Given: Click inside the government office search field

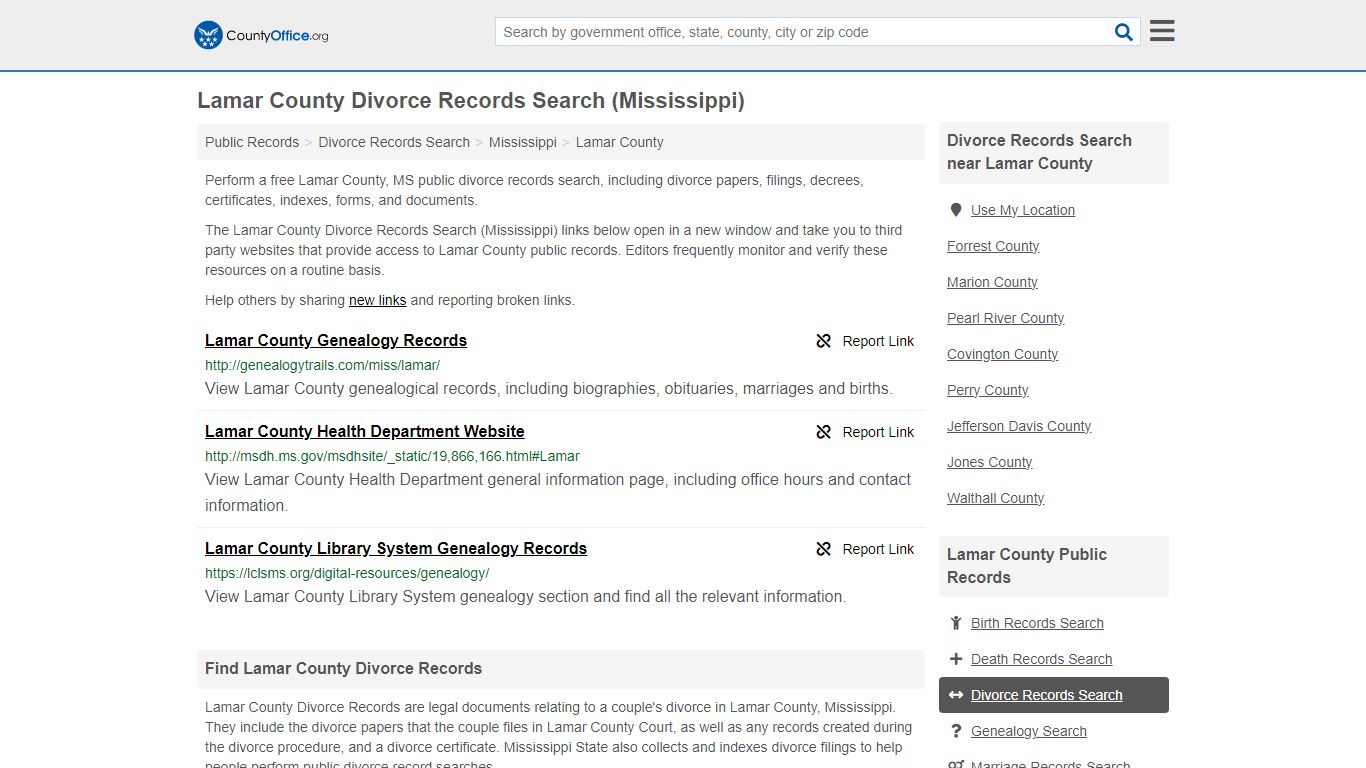Looking at the screenshot, I should point(800,31).
